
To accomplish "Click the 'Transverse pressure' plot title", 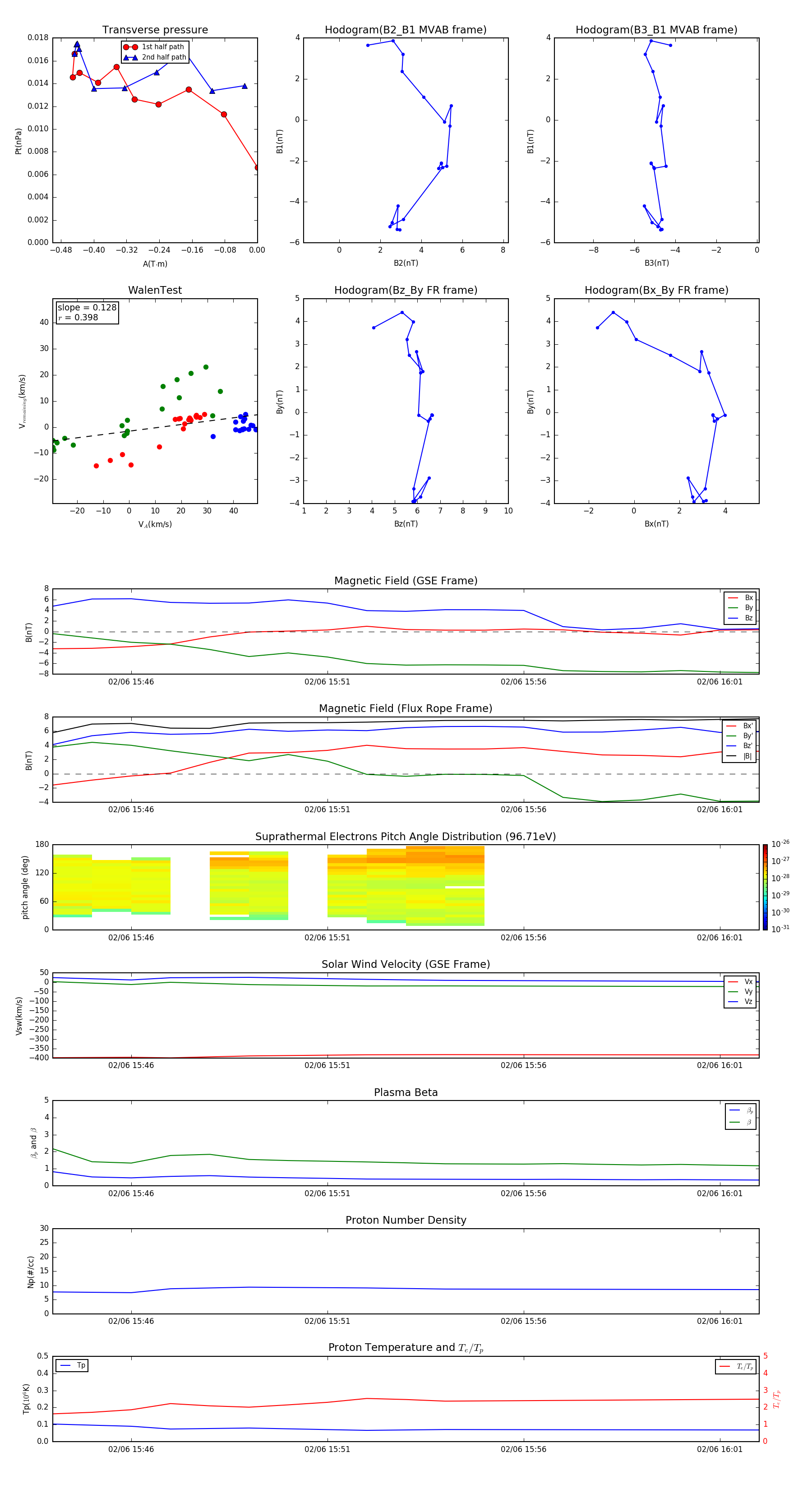I will coord(155,30).
